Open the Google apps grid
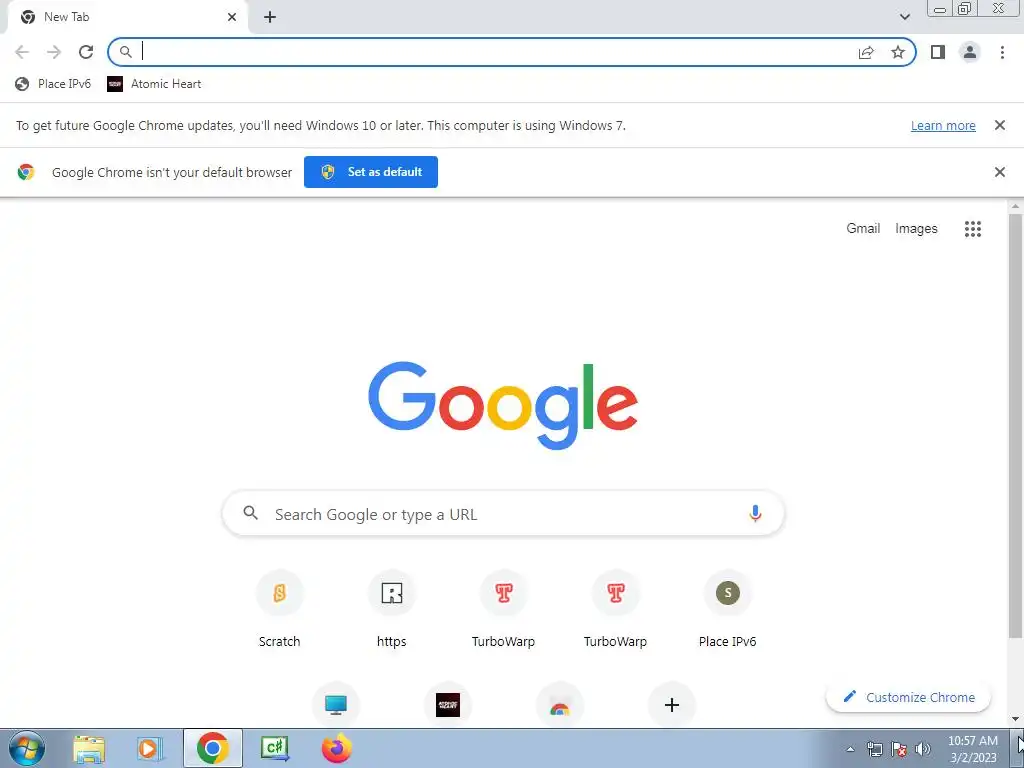 [972, 229]
